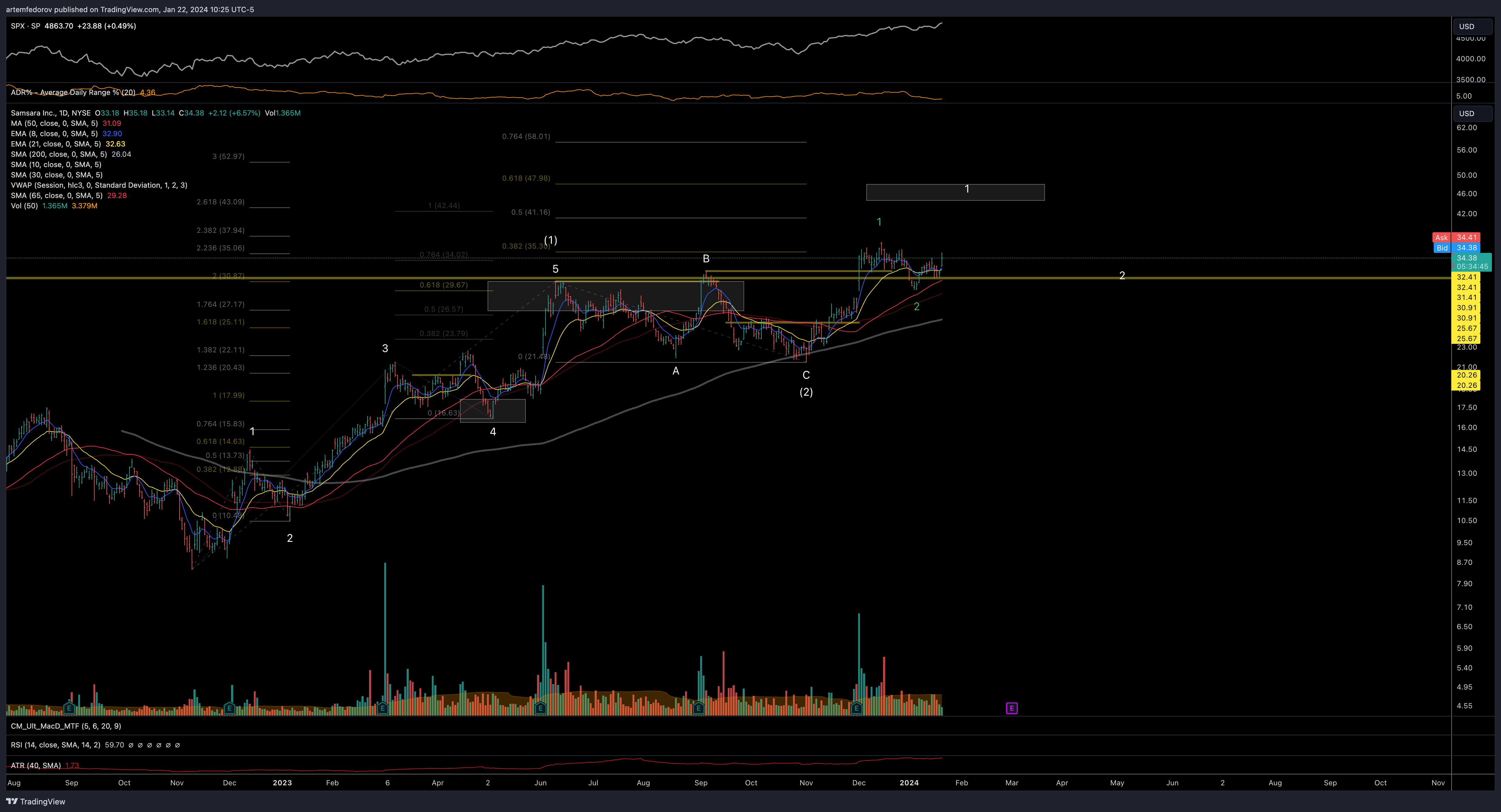The height and width of the screenshot is (812, 1501).
Task: Open the USD currency selector in SPX pane
Action: (x=1472, y=26)
